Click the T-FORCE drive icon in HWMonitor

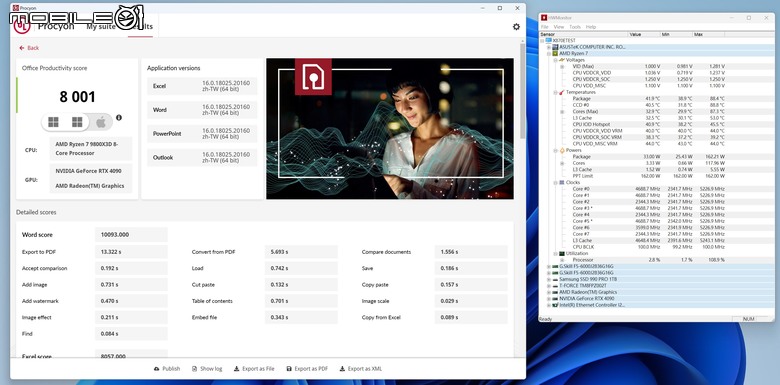(555, 286)
